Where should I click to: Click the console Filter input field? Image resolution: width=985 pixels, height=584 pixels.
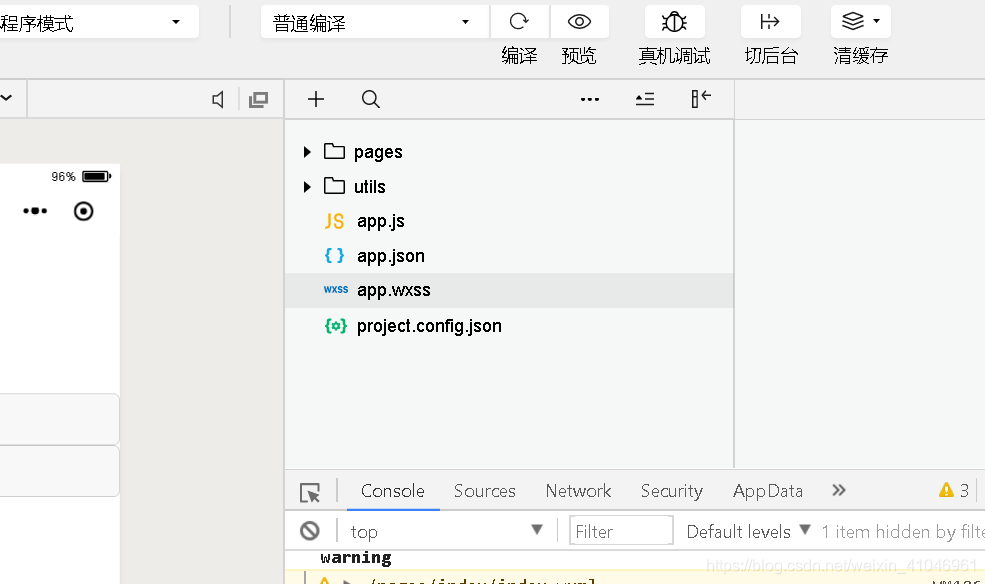(x=621, y=531)
